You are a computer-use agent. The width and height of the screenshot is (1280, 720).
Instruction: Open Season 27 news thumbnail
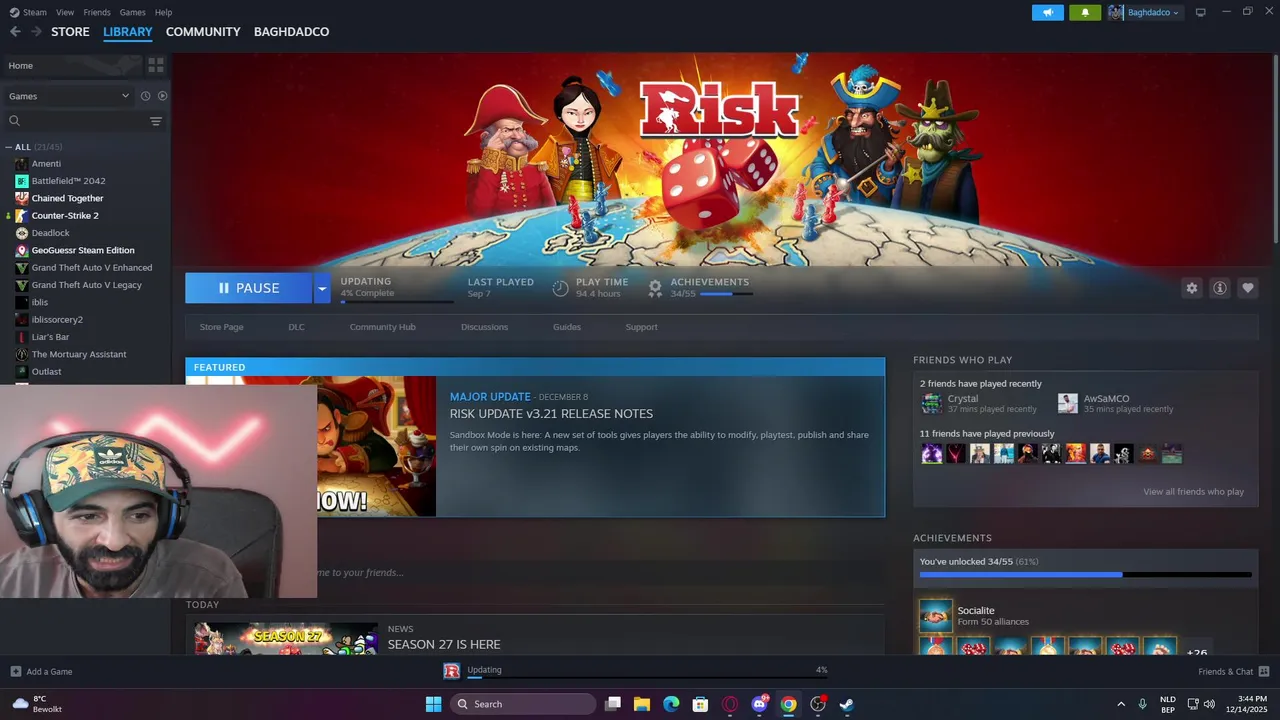pos(286,638)
